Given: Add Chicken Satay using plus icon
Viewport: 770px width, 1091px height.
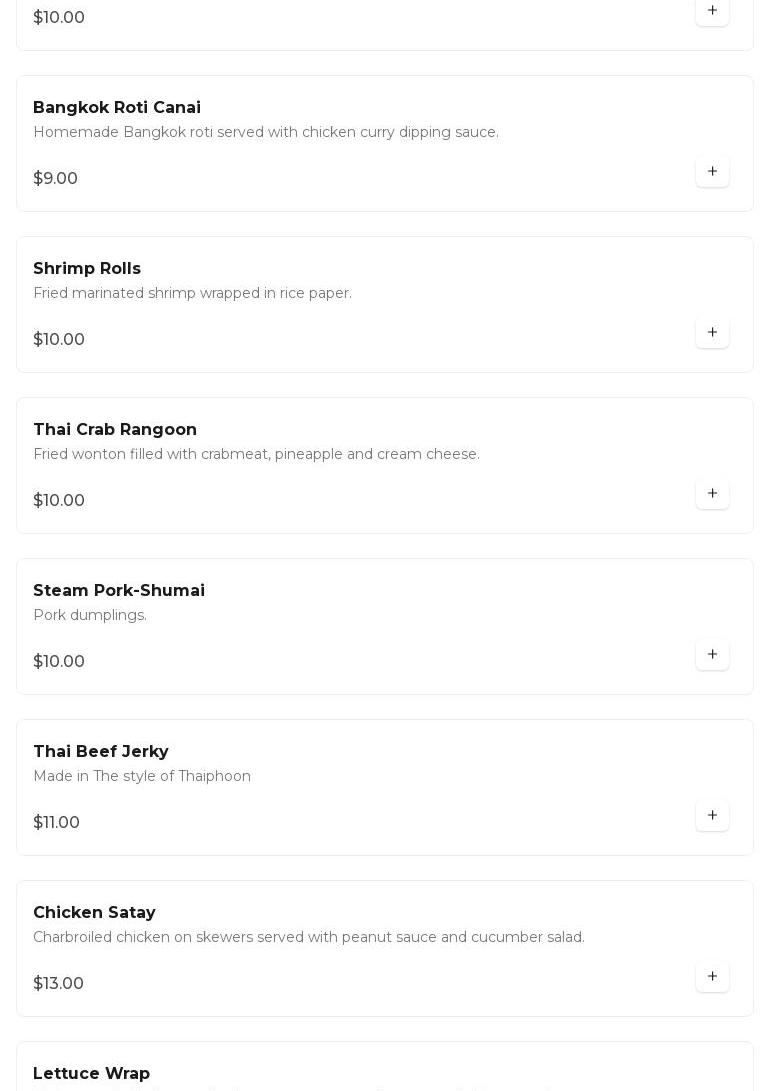Looking at the screenshot, I should (712, 976).
